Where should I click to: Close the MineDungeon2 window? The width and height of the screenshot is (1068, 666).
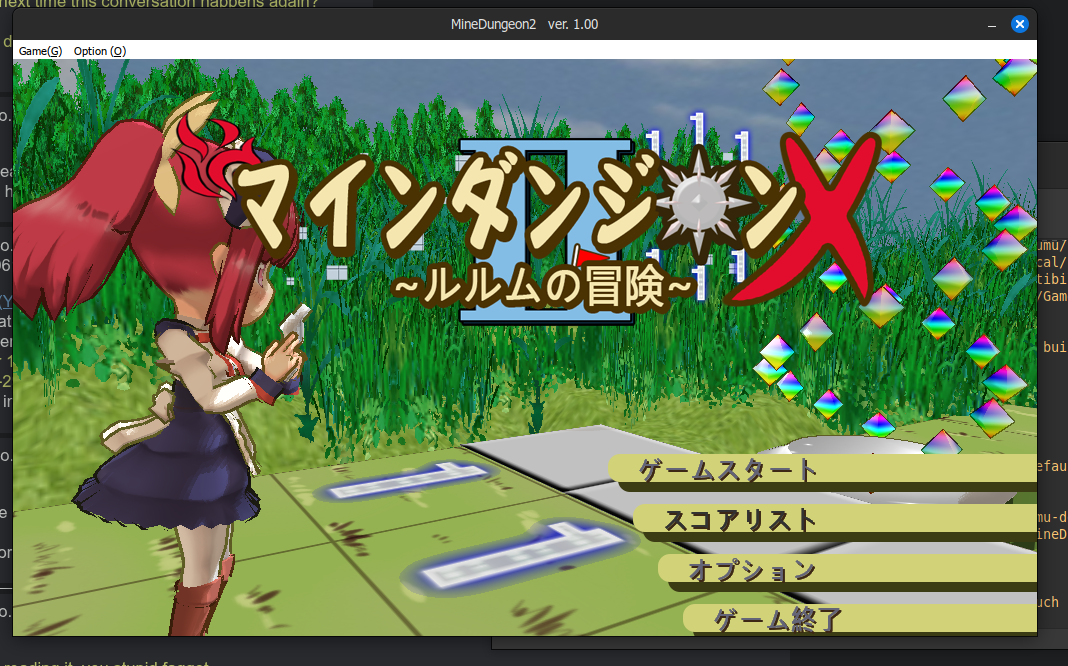pos(1019,25)
